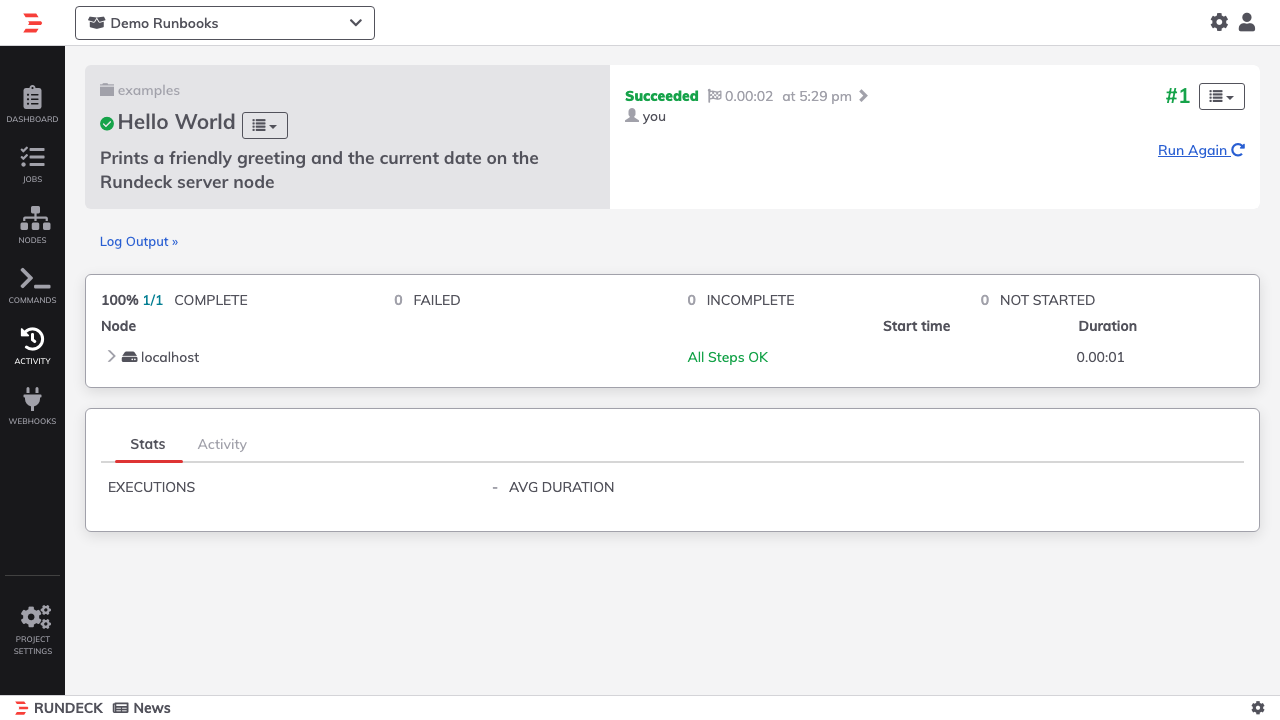This screenshot has height=720, width=1280.
Task: Click Run Again link
Action: [x=1201, y=150]
